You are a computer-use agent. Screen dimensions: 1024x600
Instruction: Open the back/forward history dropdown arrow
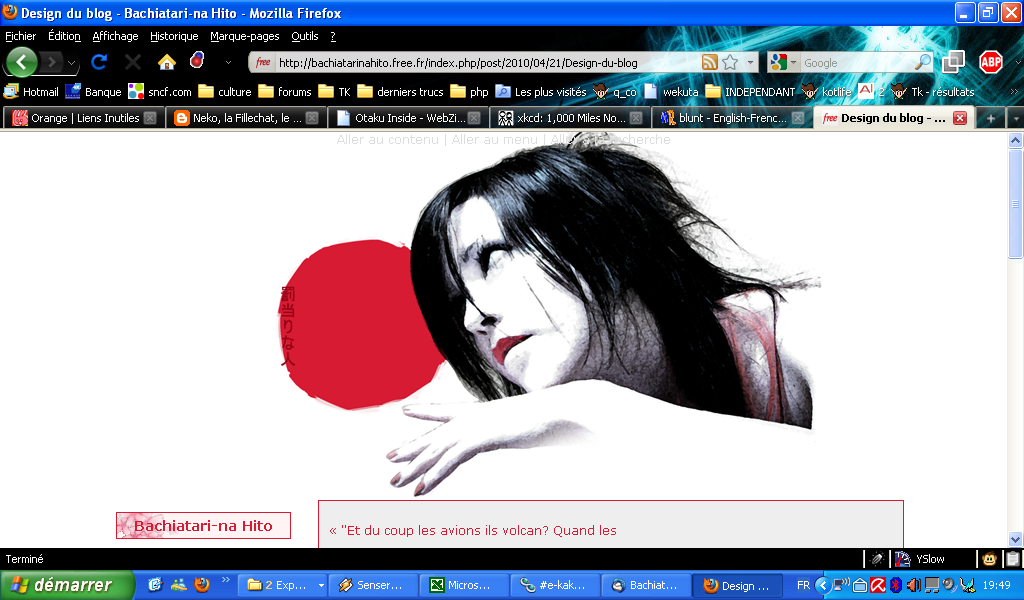point(71,63)
